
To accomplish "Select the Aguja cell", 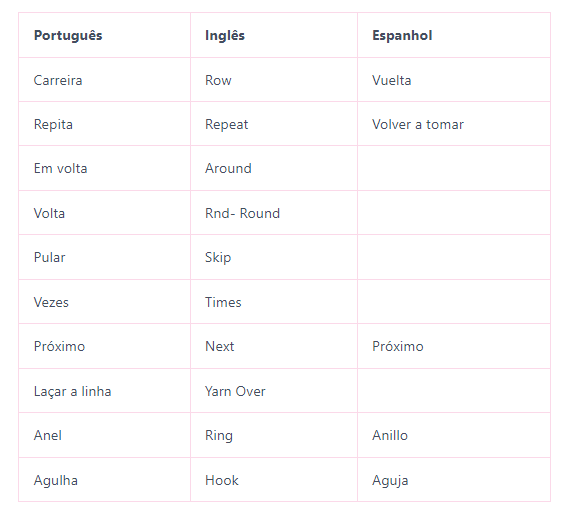I will (454, 480).
